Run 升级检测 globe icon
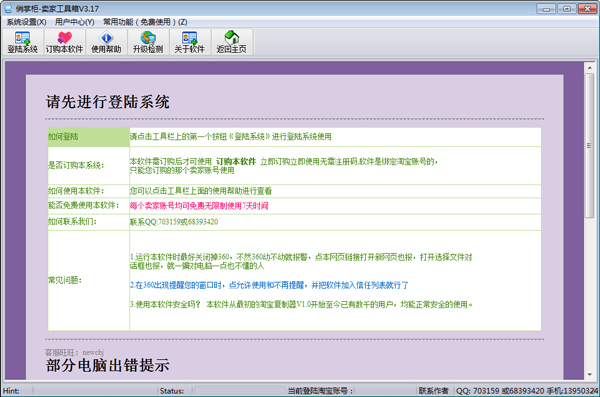This screenshot has width=600, height=397. (148, 42)
